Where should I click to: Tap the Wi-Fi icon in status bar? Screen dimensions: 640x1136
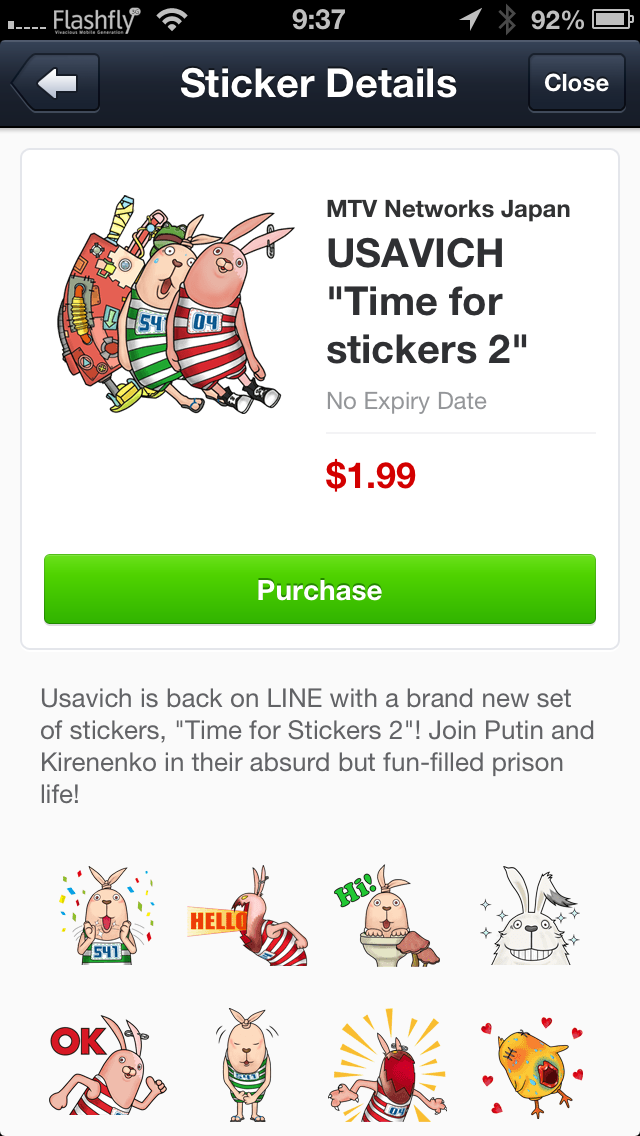point(171,20)
